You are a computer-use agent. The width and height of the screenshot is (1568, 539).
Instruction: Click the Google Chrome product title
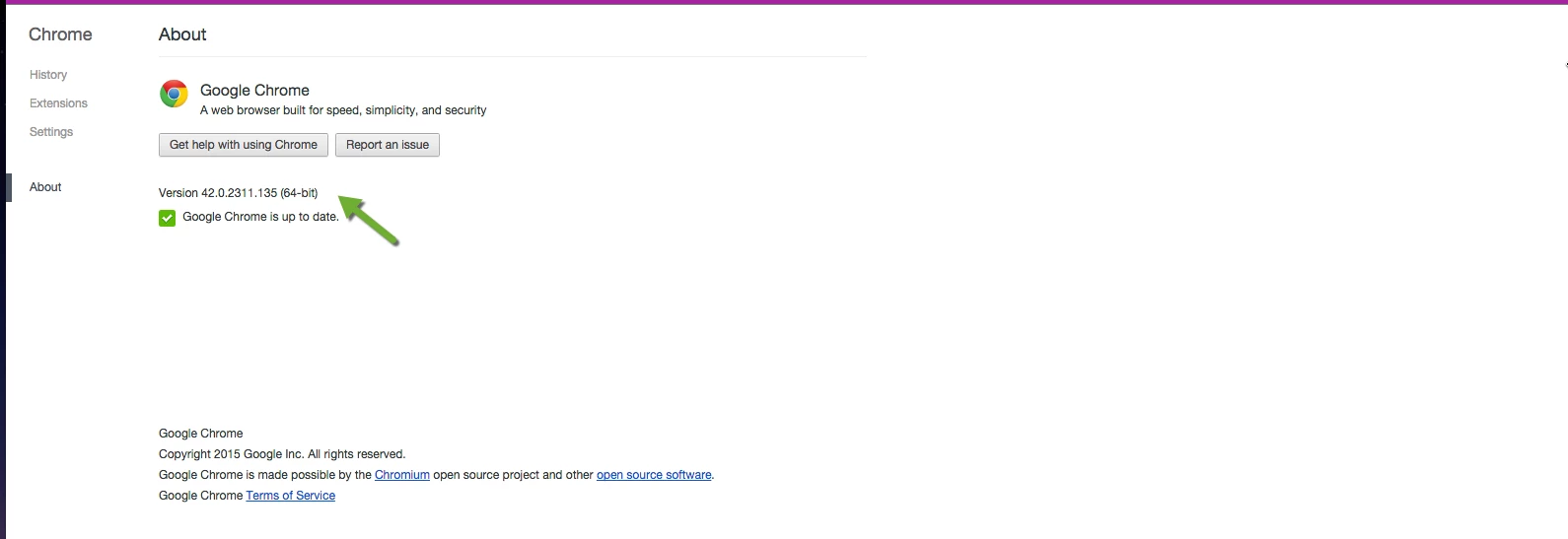pyautogui.click(x=254, y=90)
